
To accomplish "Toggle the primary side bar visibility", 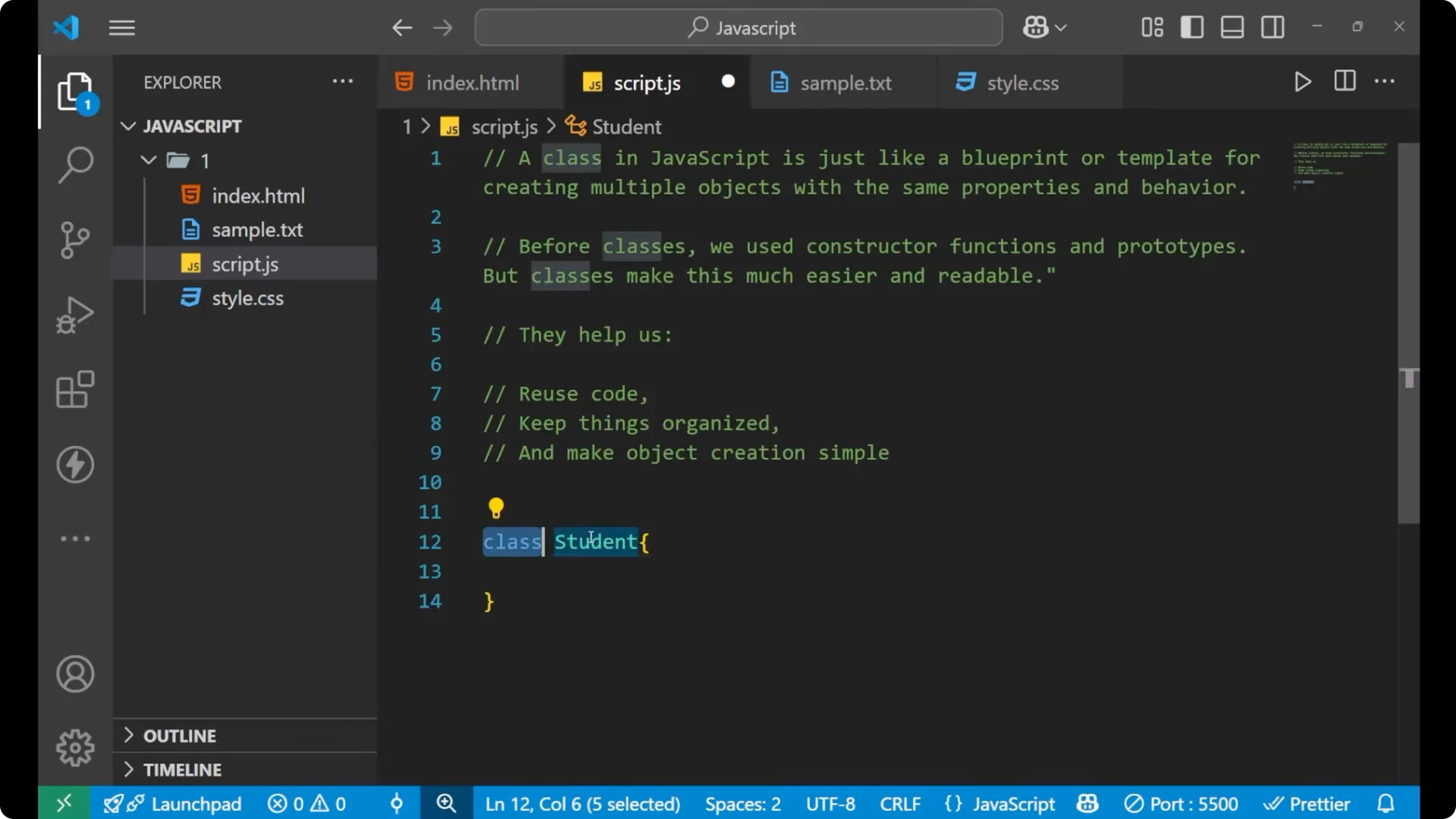I will click(x=1191, y=27).
